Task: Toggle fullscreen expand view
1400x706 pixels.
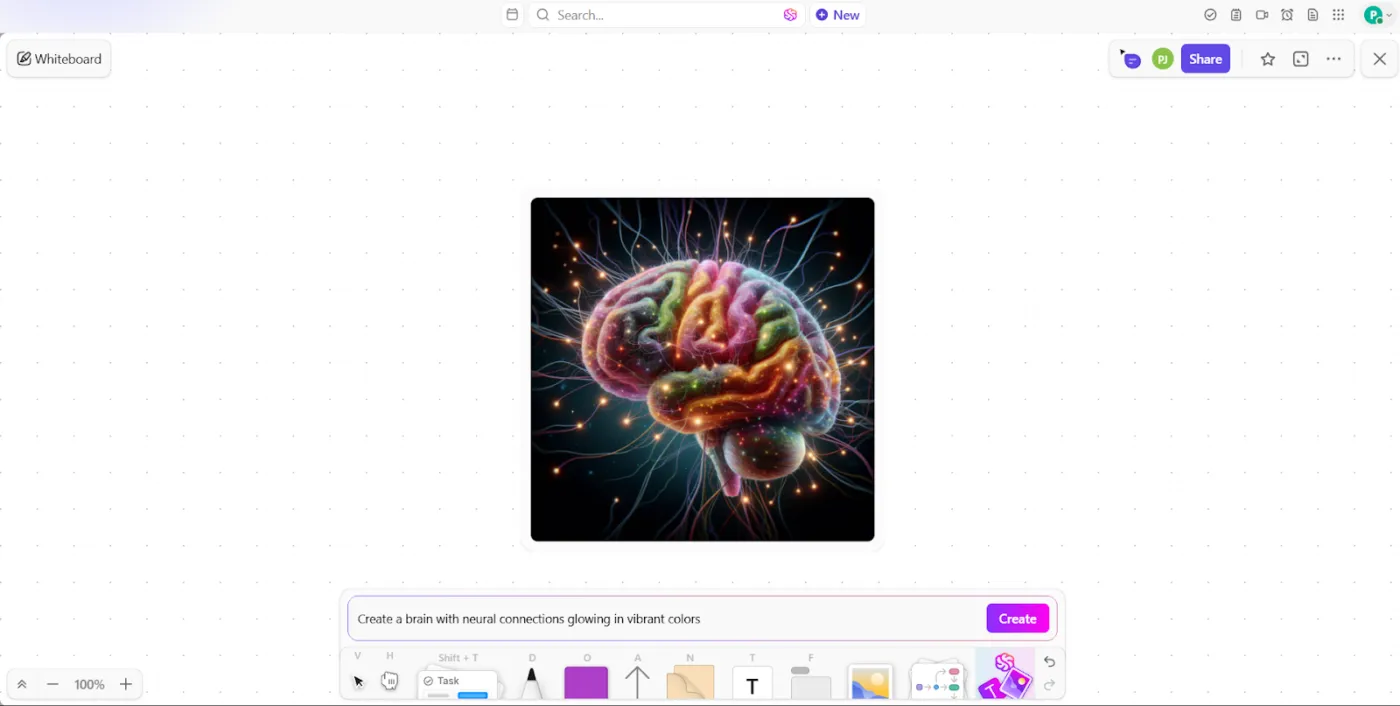Action: [1301, 59]
